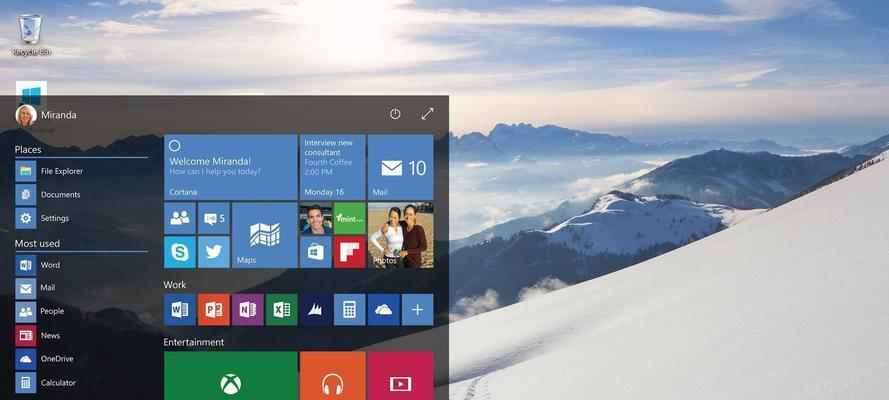Click the Most used section heading

point(37,244)
